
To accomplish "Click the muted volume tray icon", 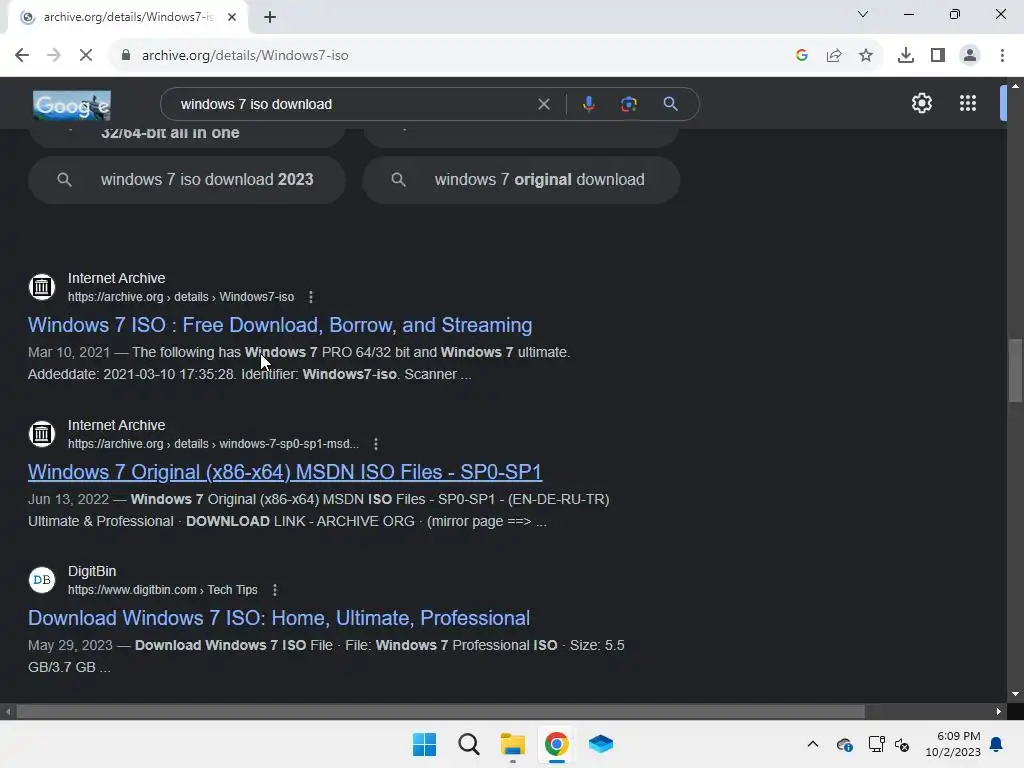I will [902, 744].
